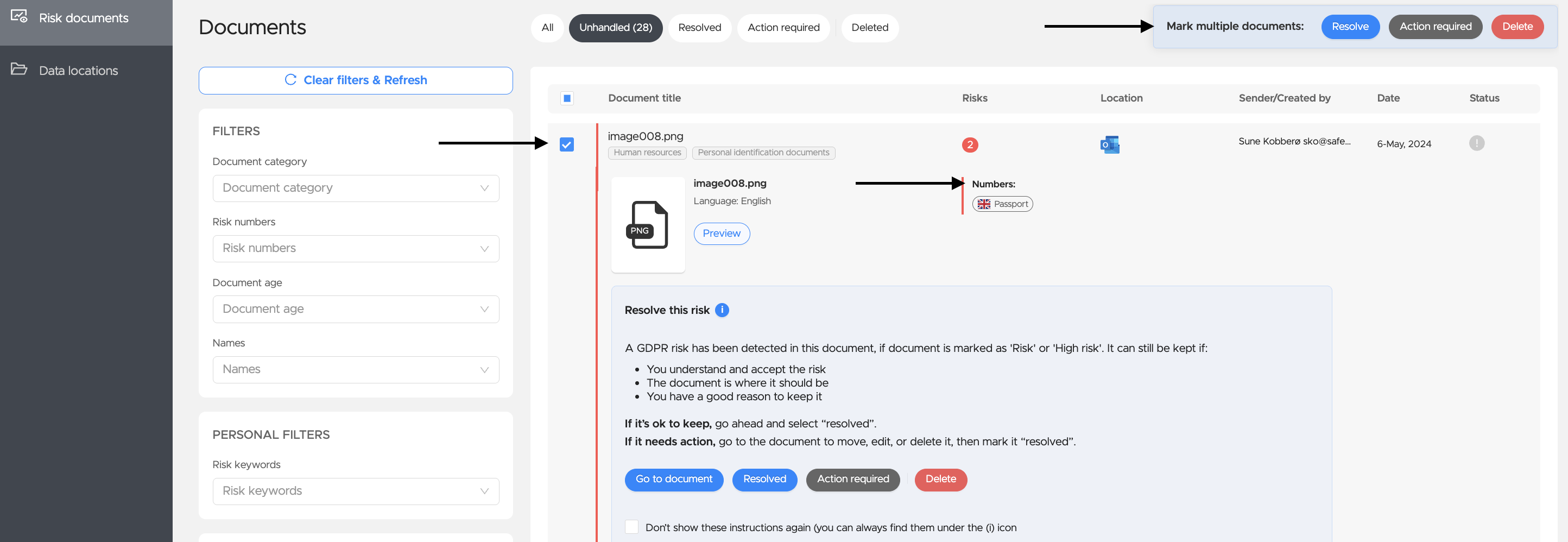Screen dimensions: 1568x542
Task: Open the Risk numbers dropdown
Action: click(x=356, y=249)
